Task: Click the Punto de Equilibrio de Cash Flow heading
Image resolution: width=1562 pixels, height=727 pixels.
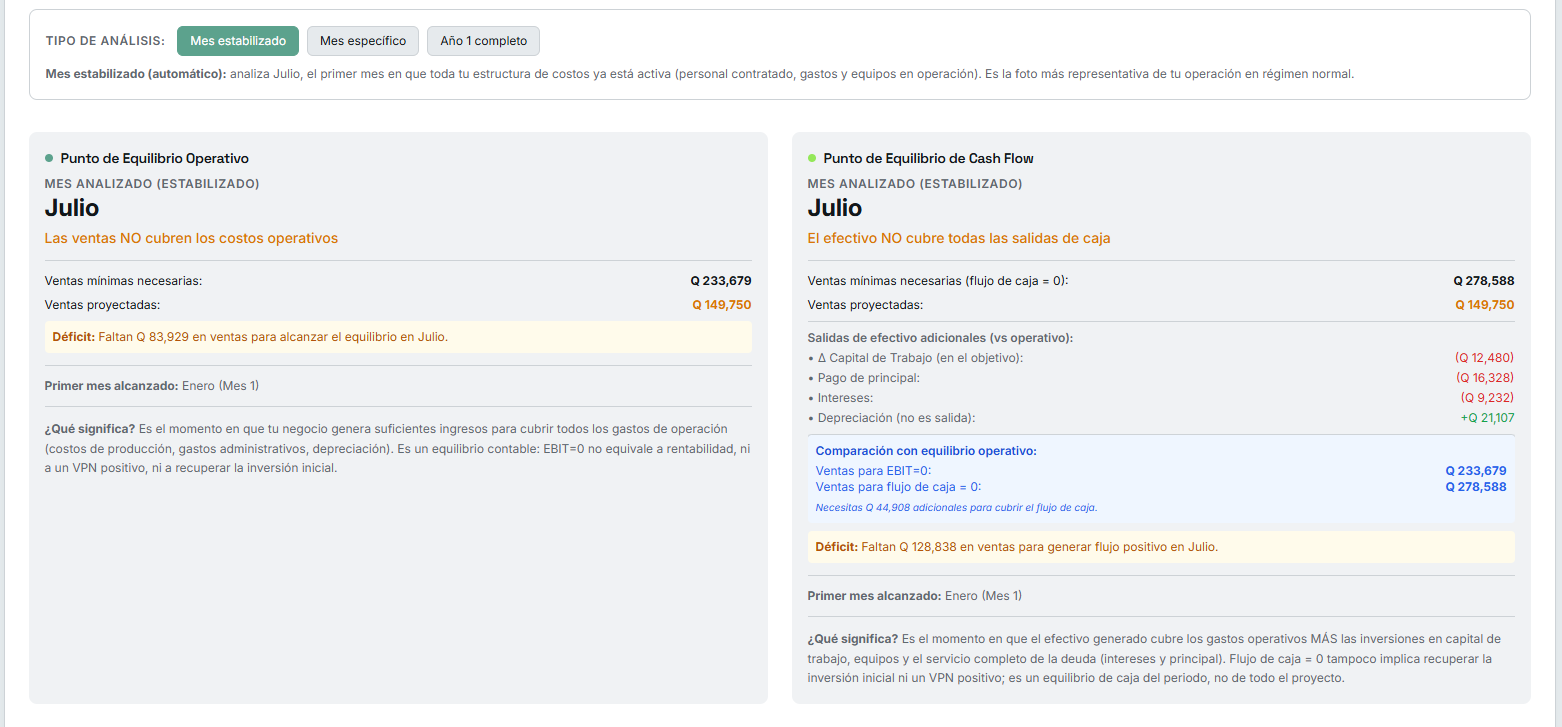Action: [x=928, y=158]
